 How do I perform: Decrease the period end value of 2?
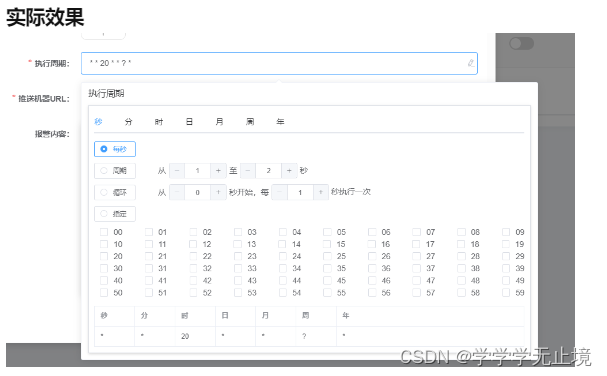248,171
